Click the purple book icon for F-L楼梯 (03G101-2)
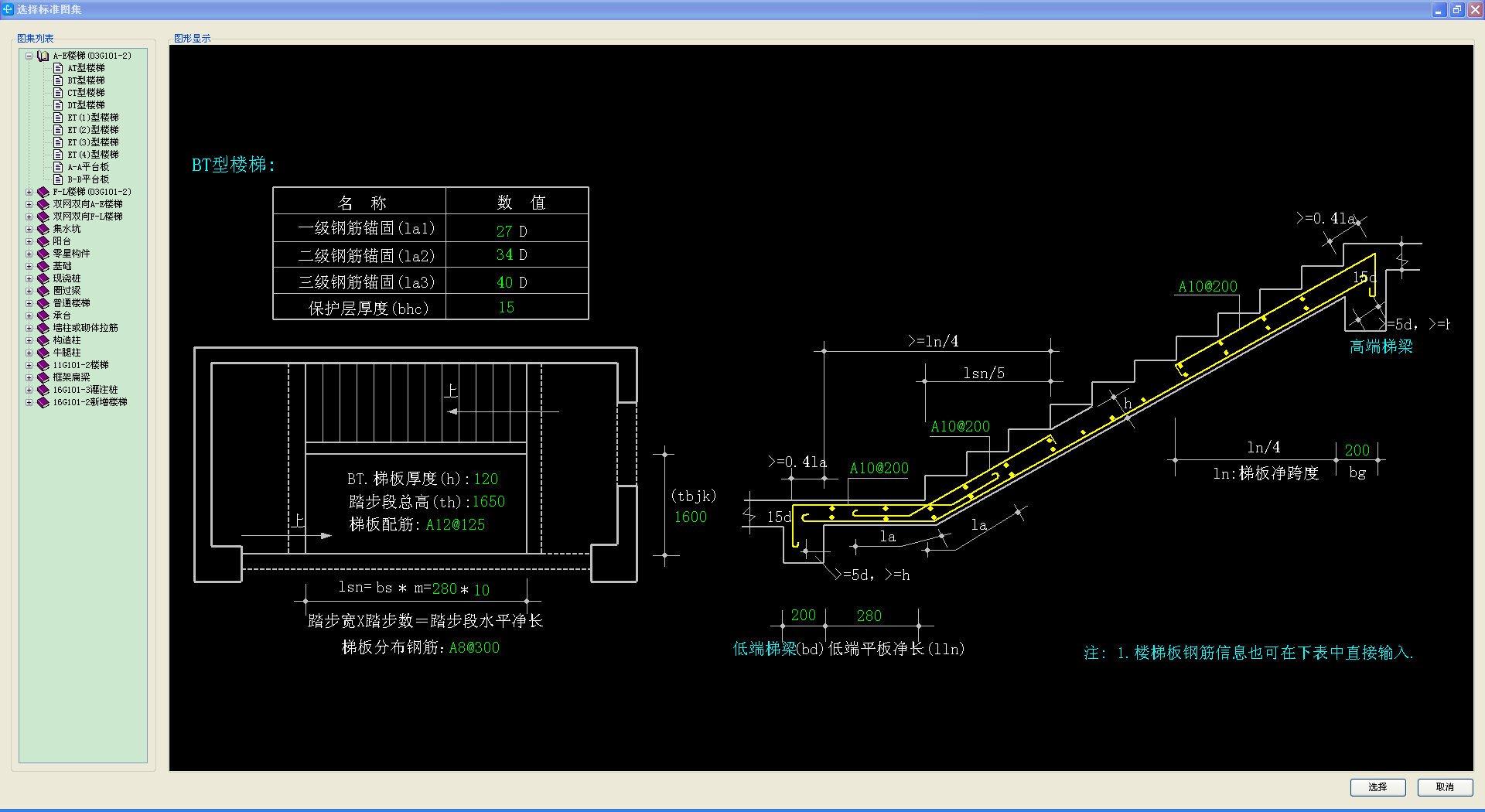 [43, 192]
